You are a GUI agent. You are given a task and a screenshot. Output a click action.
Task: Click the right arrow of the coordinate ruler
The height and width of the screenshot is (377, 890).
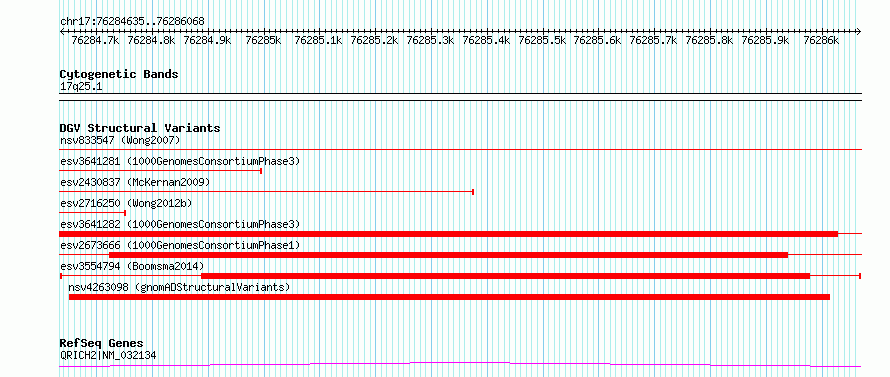tap(859, 32)
